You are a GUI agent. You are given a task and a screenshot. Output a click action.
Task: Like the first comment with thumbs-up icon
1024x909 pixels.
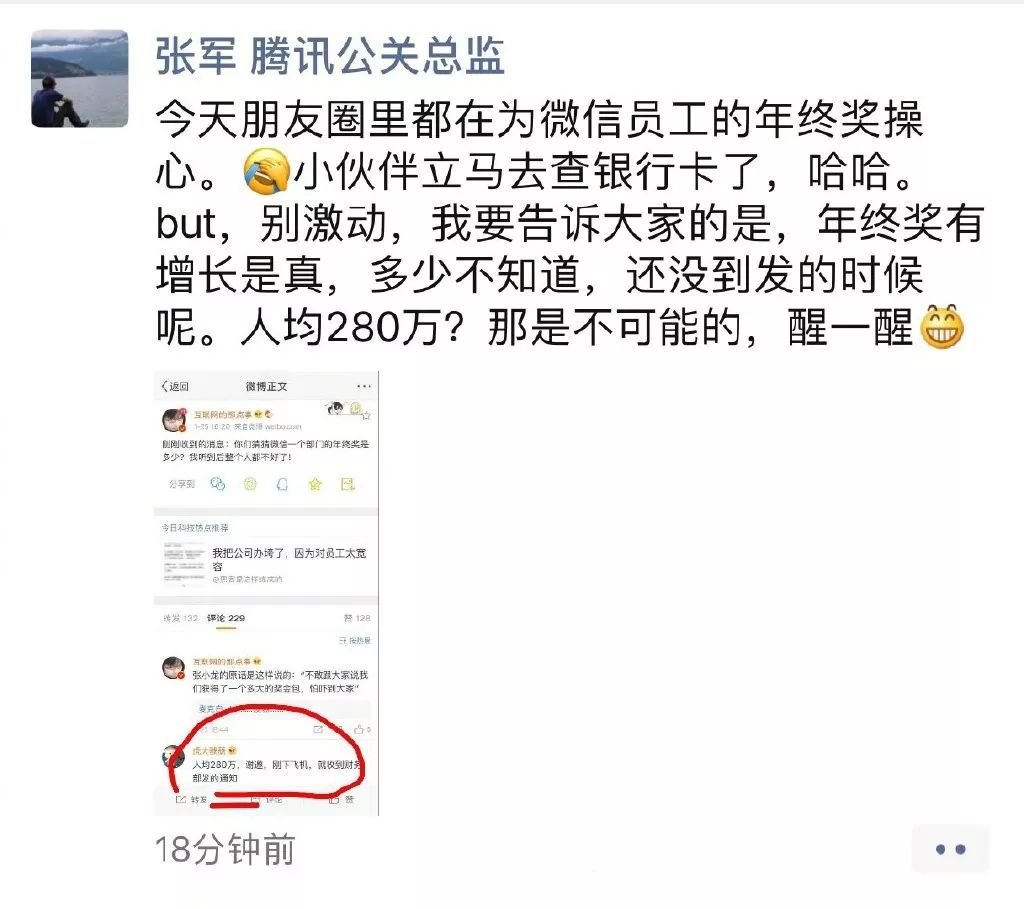(362, 729)
